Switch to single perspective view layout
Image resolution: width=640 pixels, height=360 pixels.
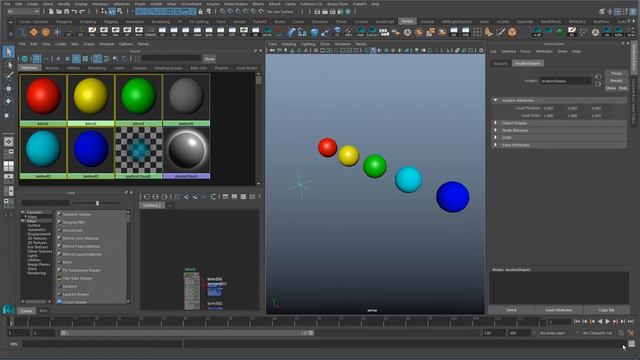click(8, 142)
